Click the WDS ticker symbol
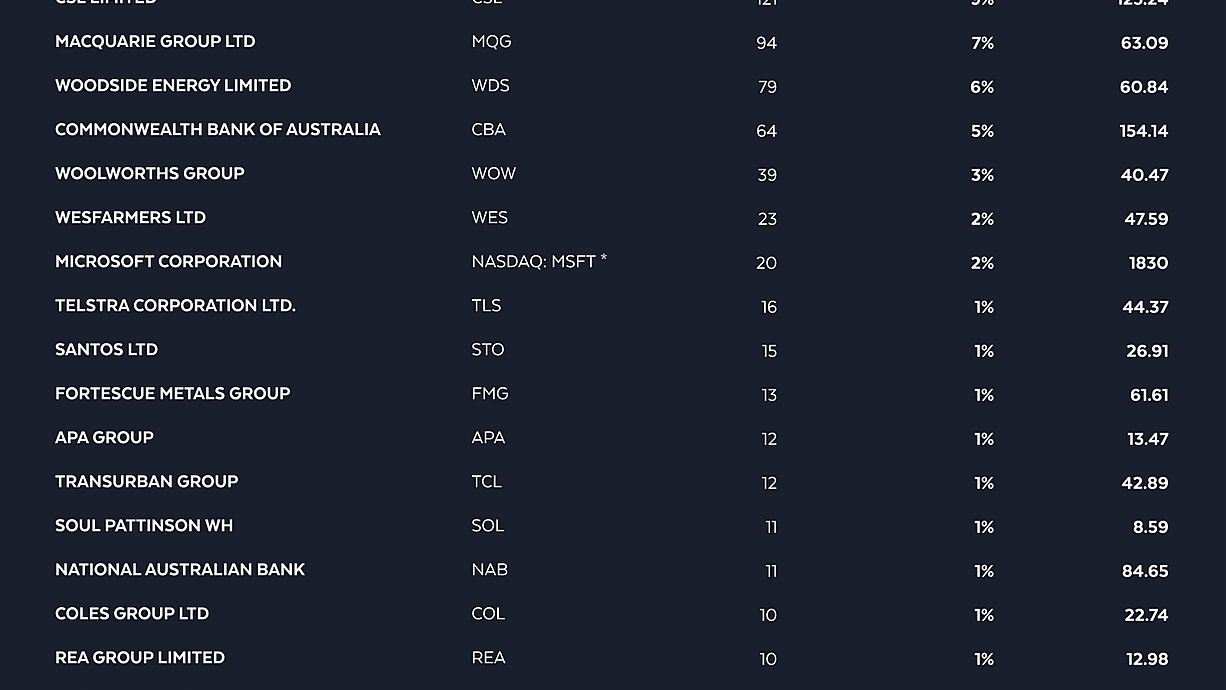 point(490,86)
